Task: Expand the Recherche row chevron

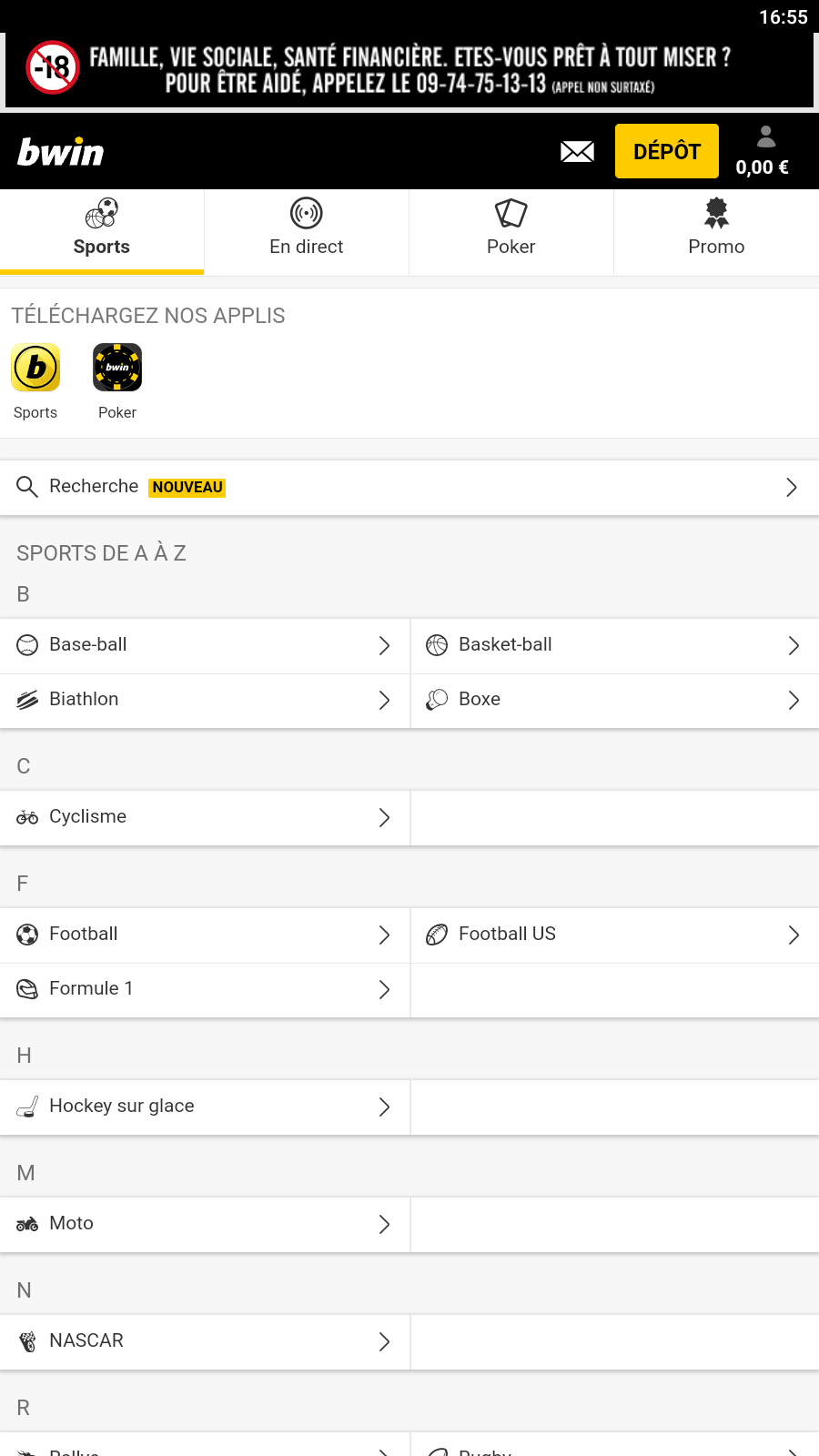Action: [792, 488]
